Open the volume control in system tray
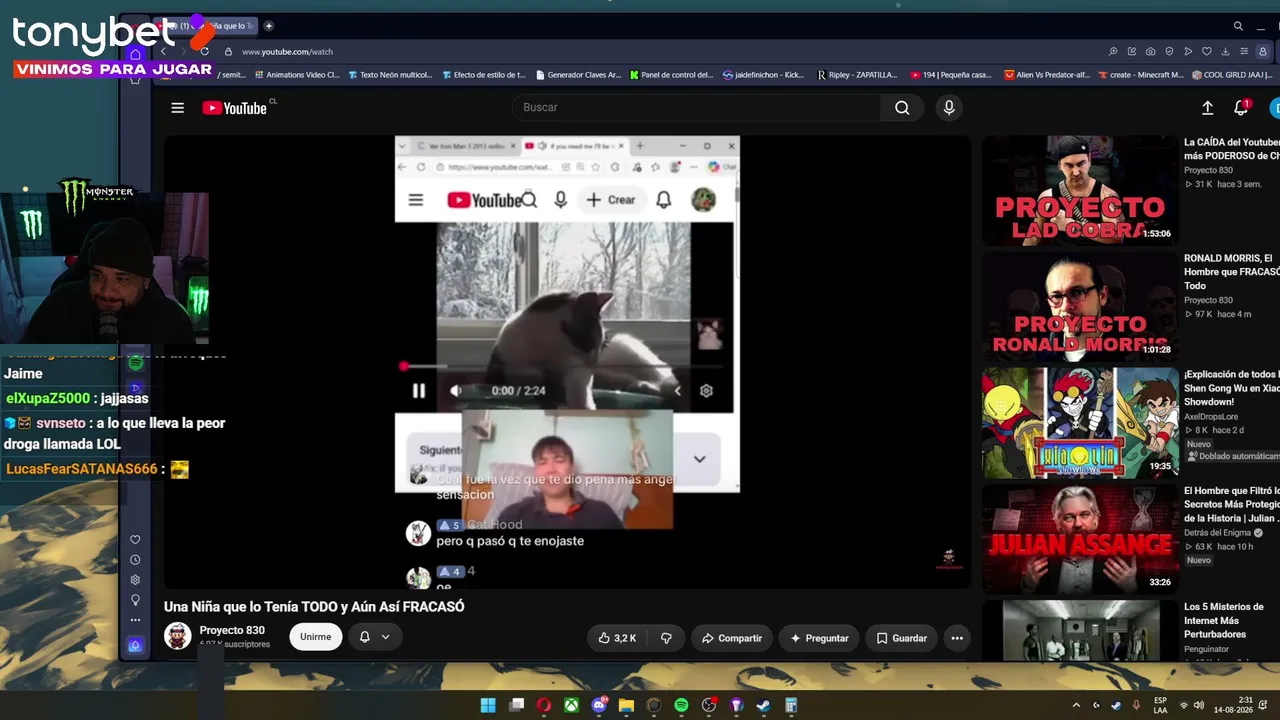This screenshot has height=720, width=1280. pyautogui.click(x=1198, y=705)
